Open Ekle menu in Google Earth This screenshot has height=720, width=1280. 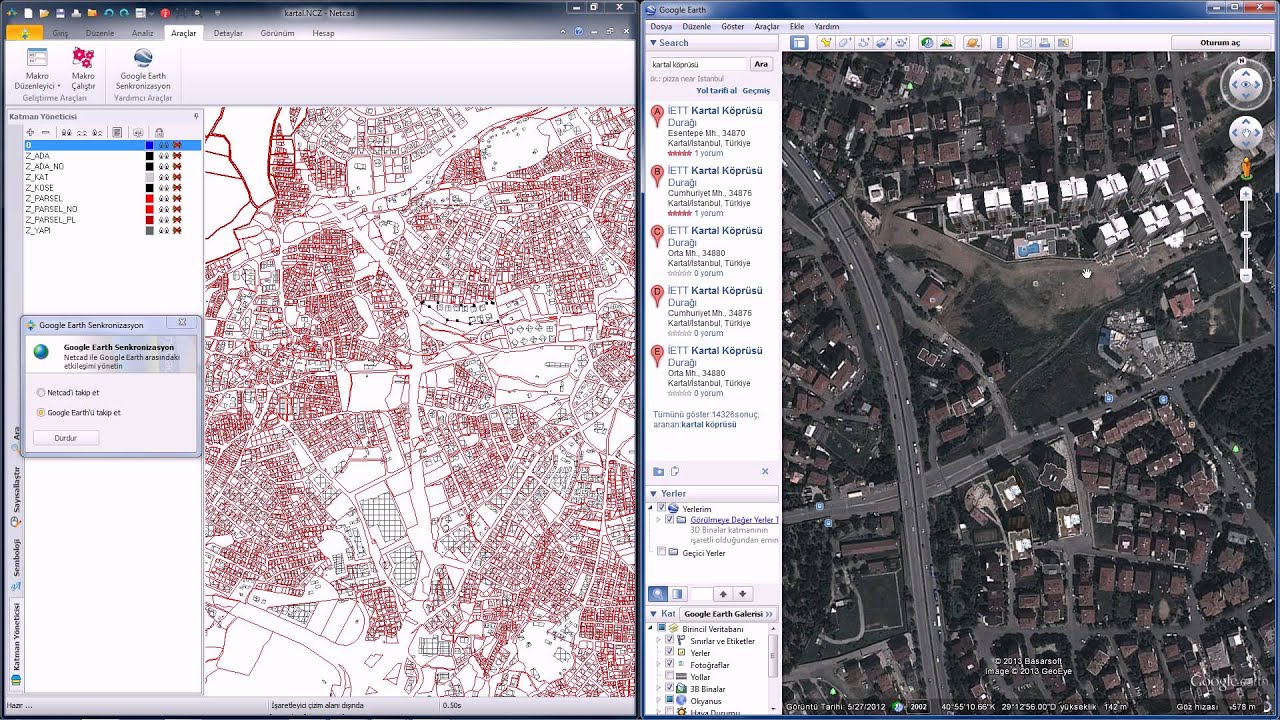[797, 26]
